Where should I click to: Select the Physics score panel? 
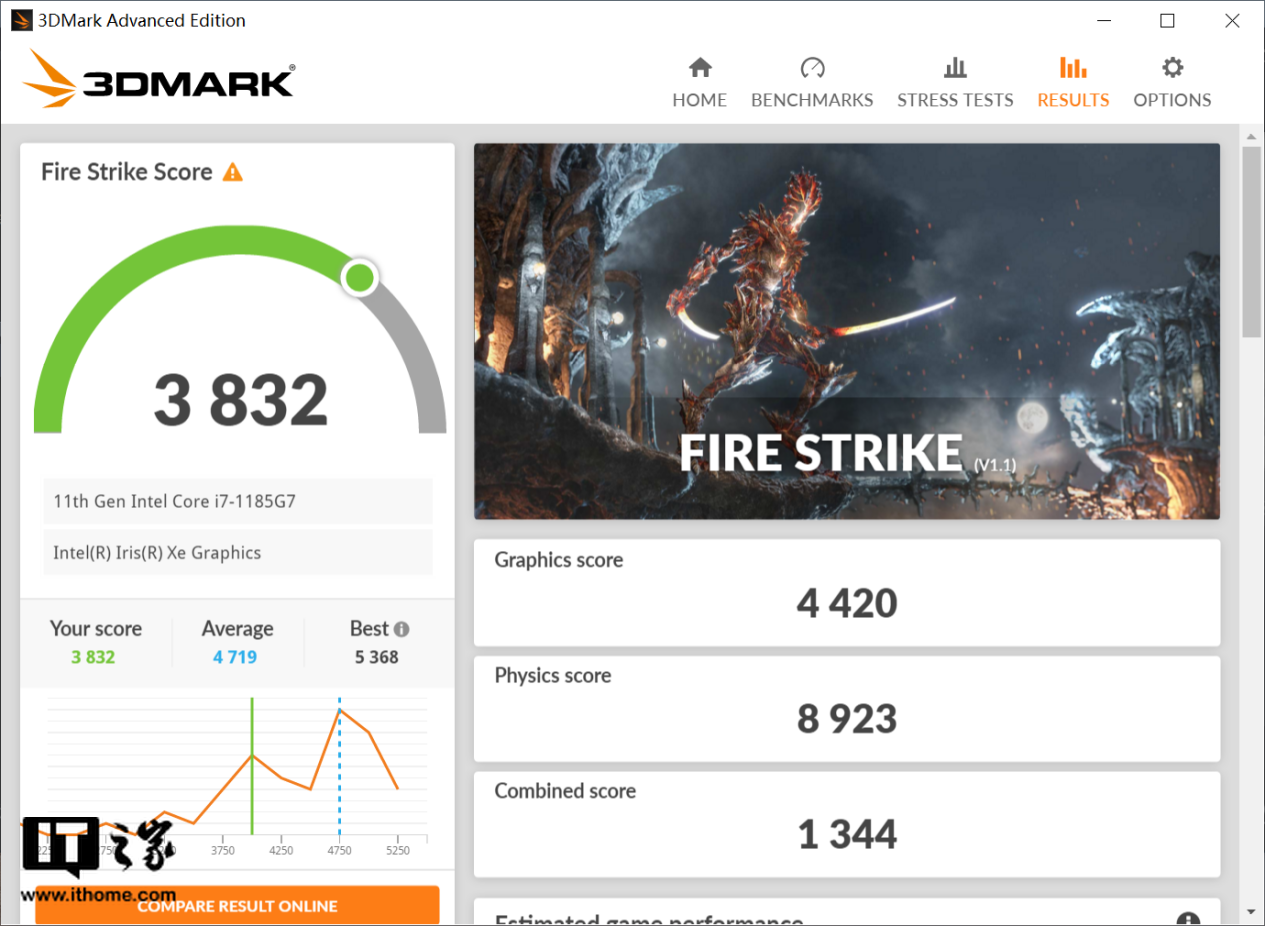[x=846, y=708]
